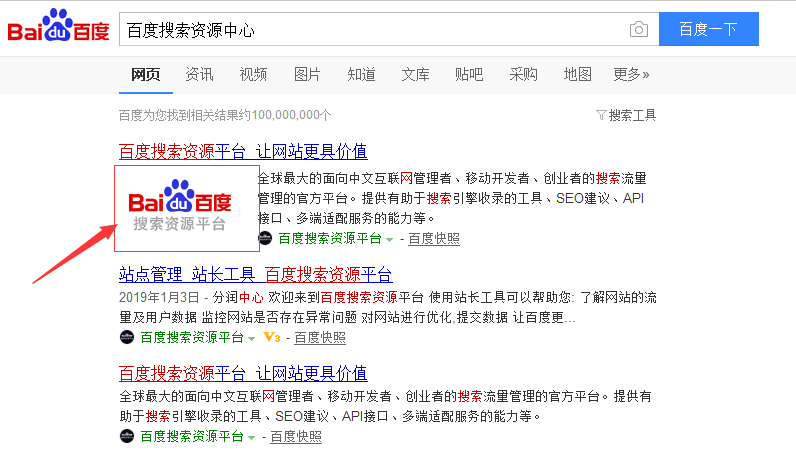Click the orange V3 credibility badge
Viewport: 796px width, 457px height.
click(x=271, y=337)
